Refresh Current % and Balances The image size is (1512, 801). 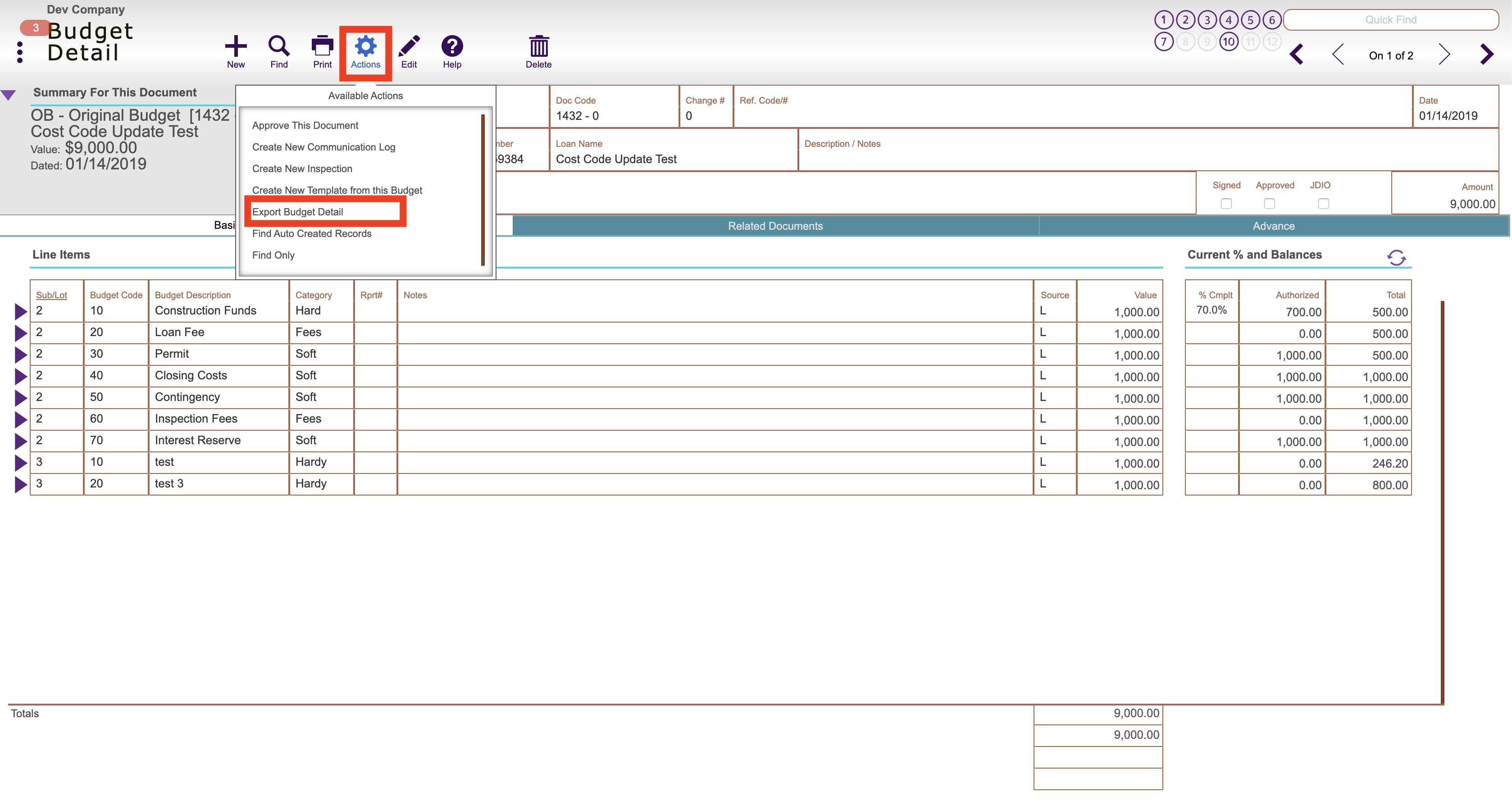coord(1396,258)
